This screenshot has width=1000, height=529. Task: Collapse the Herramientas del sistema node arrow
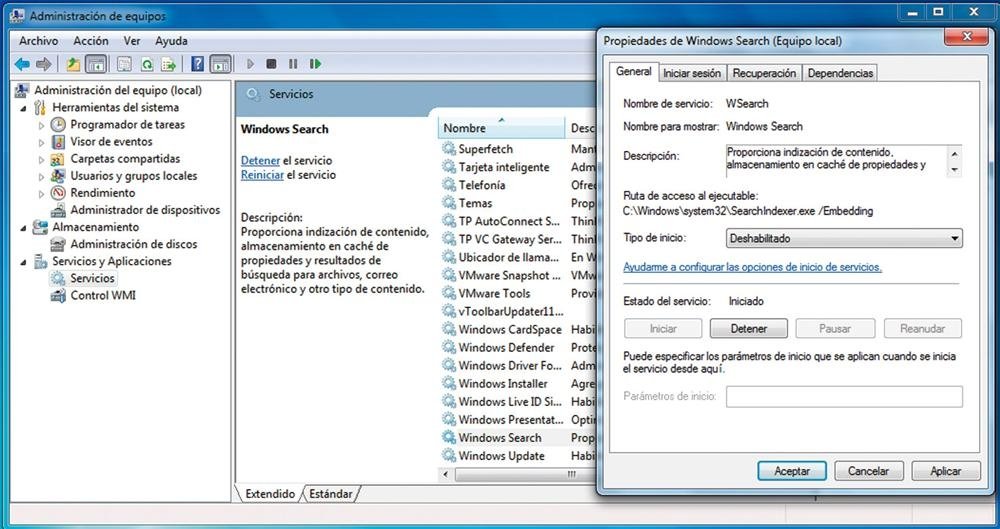(24, 108)
